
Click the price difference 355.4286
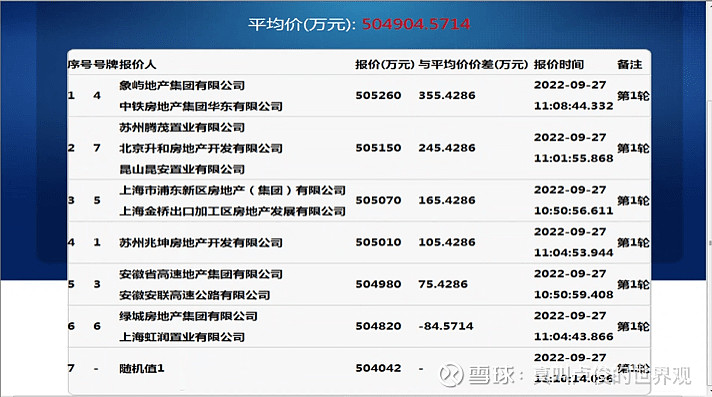[447, 95]
